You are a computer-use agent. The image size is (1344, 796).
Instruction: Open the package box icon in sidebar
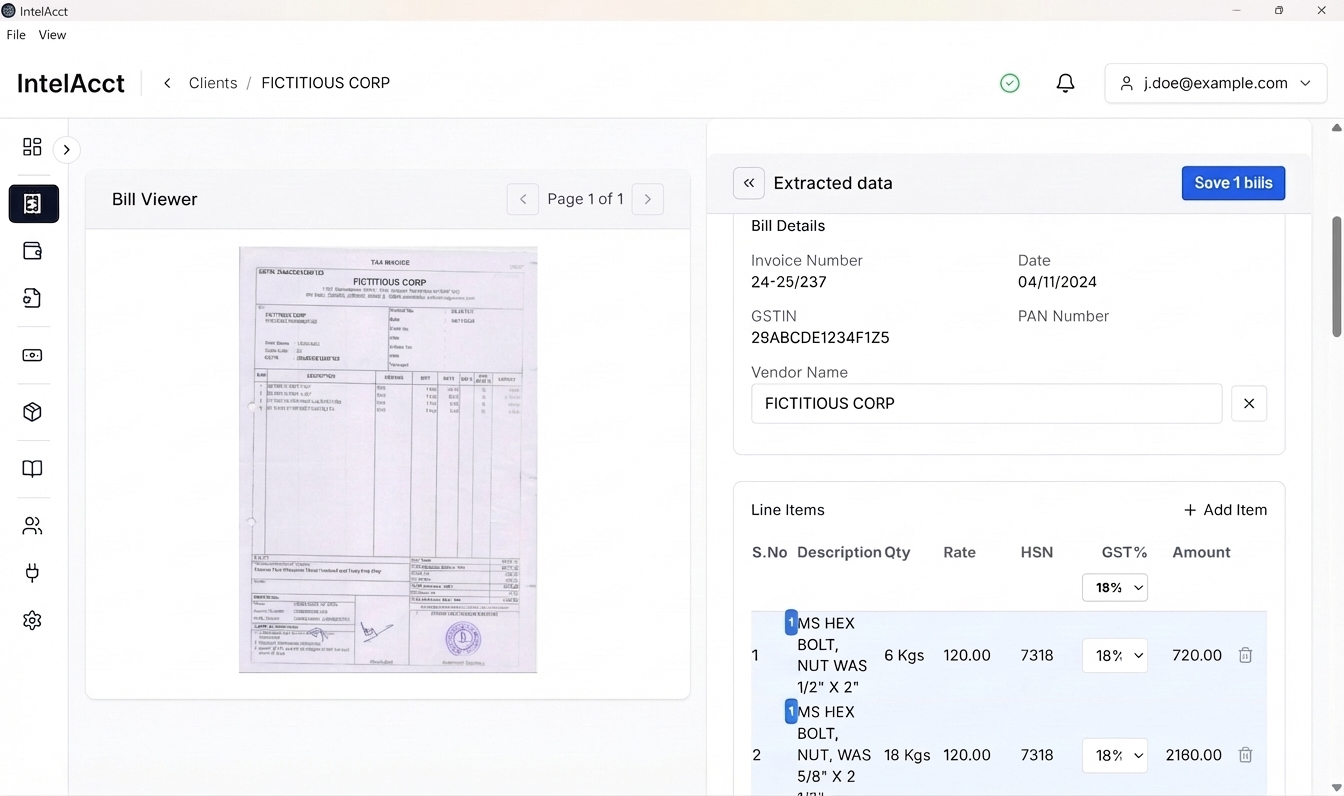(32, 412)
